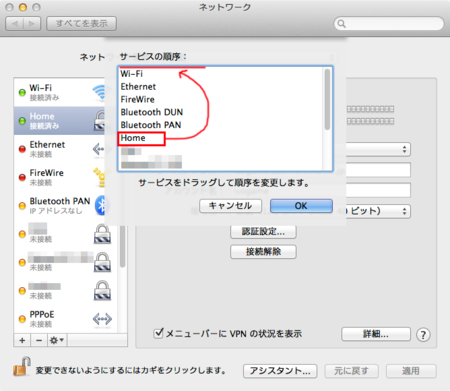Select Bluetooth DUN in service order list
The width and height of the screenshot is (450, 391).
click(220, 112)
